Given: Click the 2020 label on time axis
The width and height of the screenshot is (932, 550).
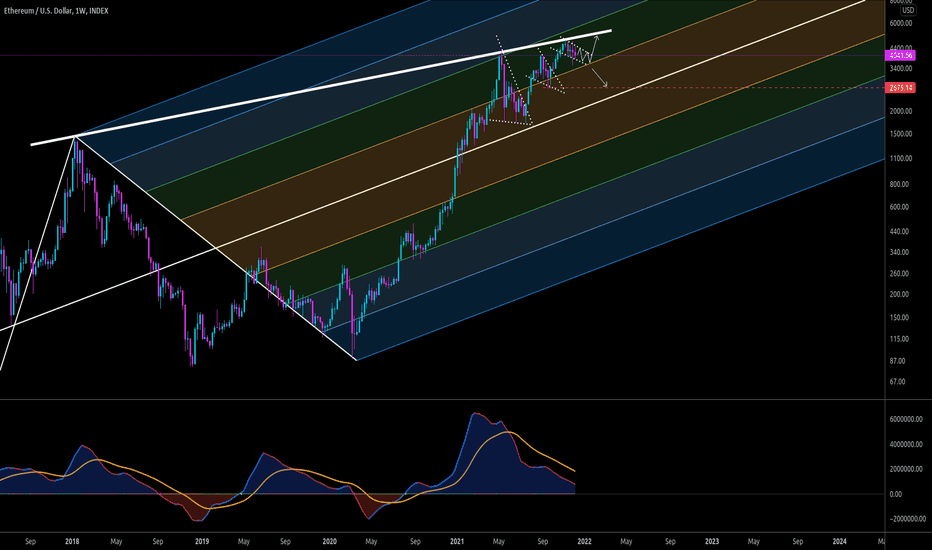Looking at the screenshot, I should (329, 542).
